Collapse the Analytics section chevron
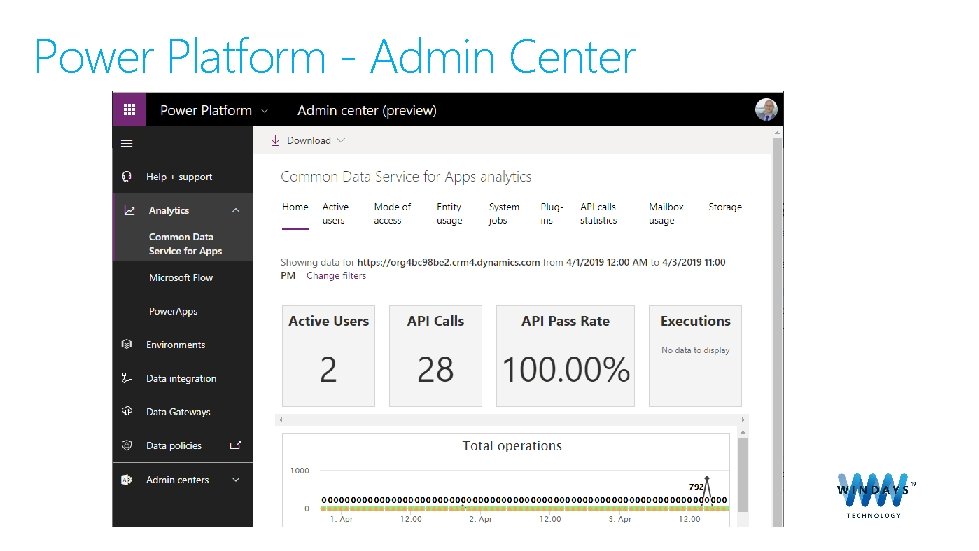 click(x=235, y=211)
